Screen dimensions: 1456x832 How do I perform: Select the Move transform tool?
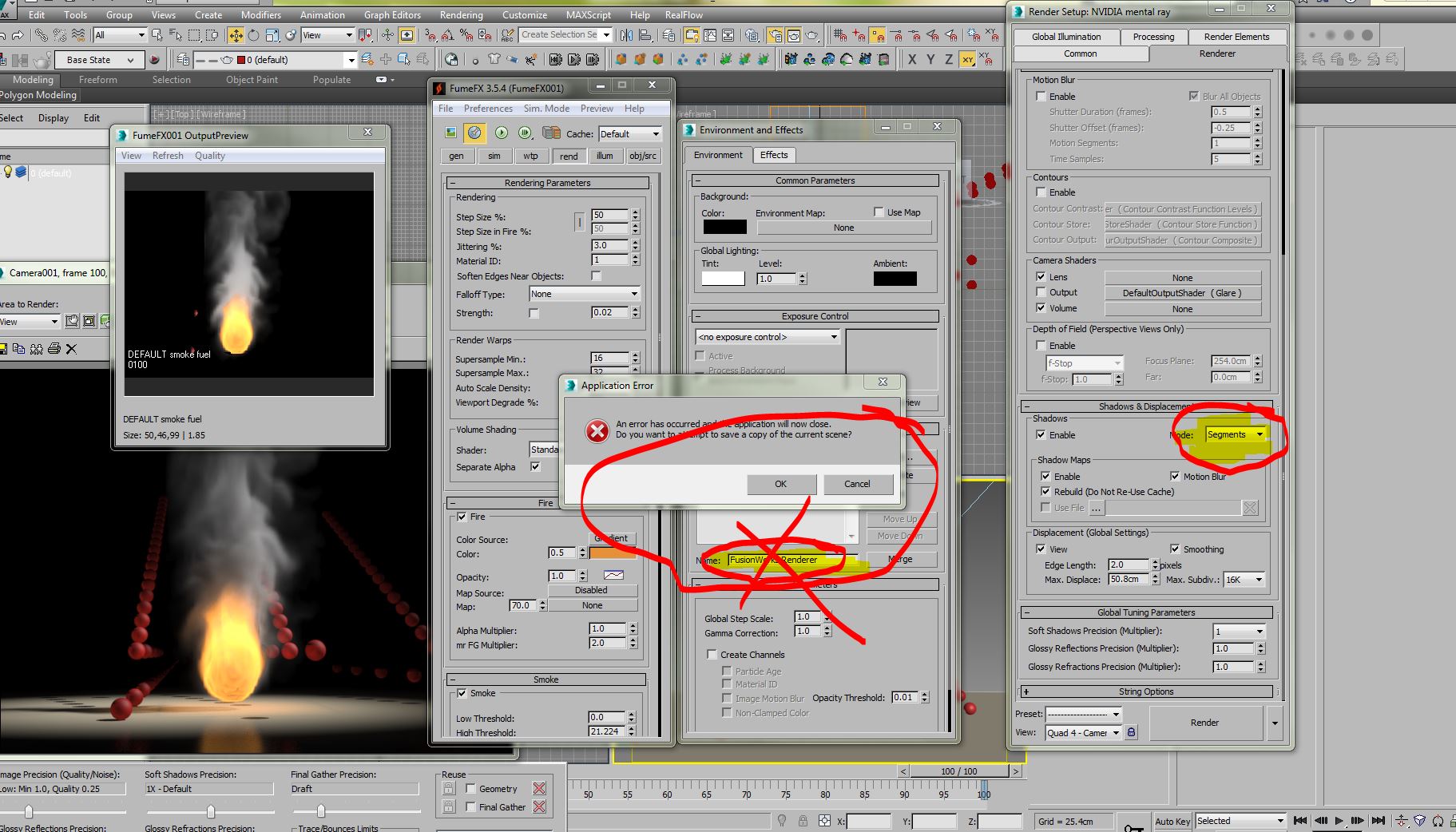click(236, 35)
